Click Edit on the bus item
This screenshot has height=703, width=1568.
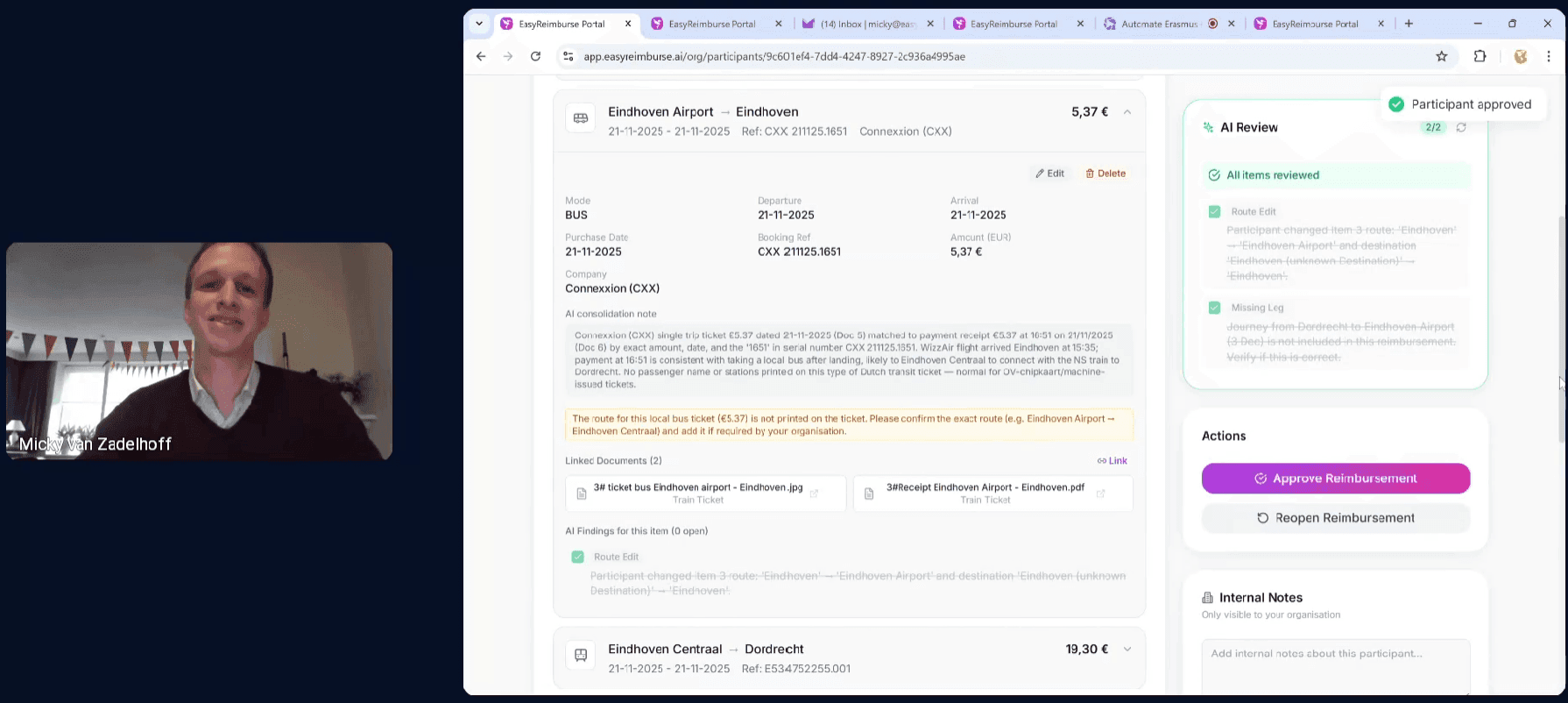(x=1050, y=174)
